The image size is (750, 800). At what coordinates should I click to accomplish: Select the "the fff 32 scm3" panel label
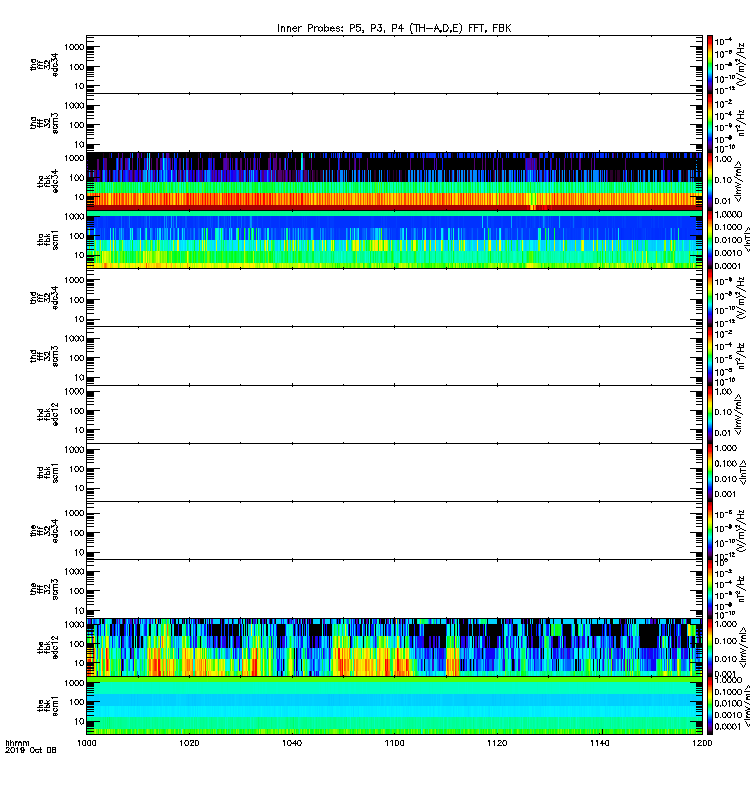click(x=44, y=589)
